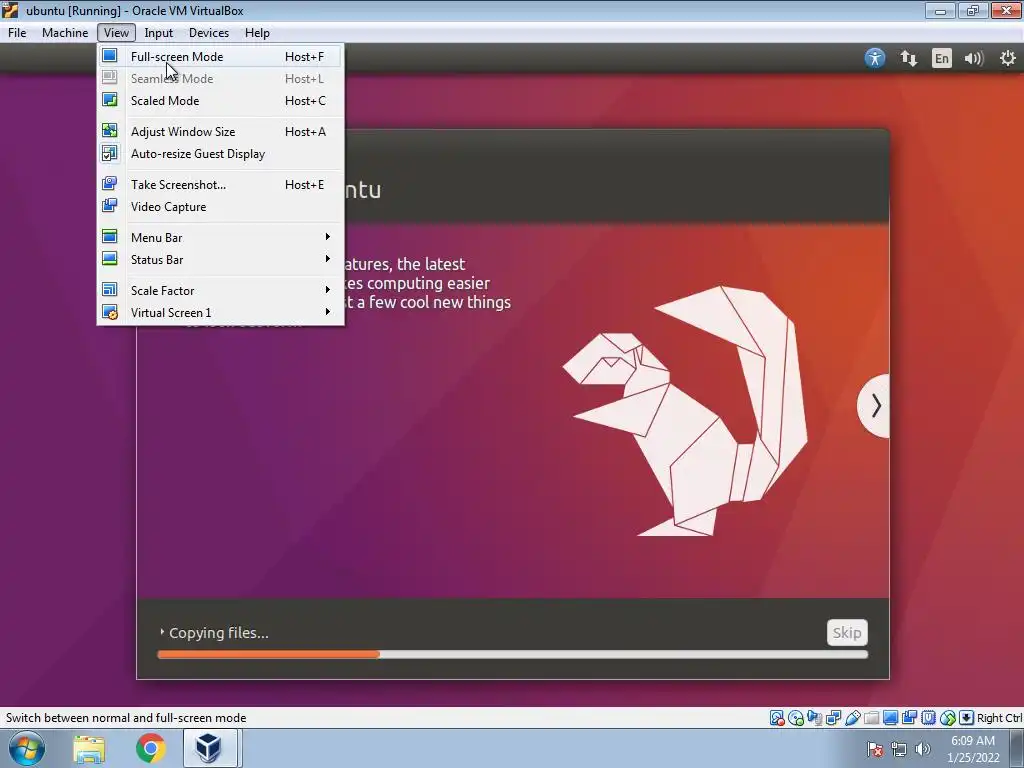Screen dimensions: 1024x768
Task: Click audio status bar icon
Action: 814,718
